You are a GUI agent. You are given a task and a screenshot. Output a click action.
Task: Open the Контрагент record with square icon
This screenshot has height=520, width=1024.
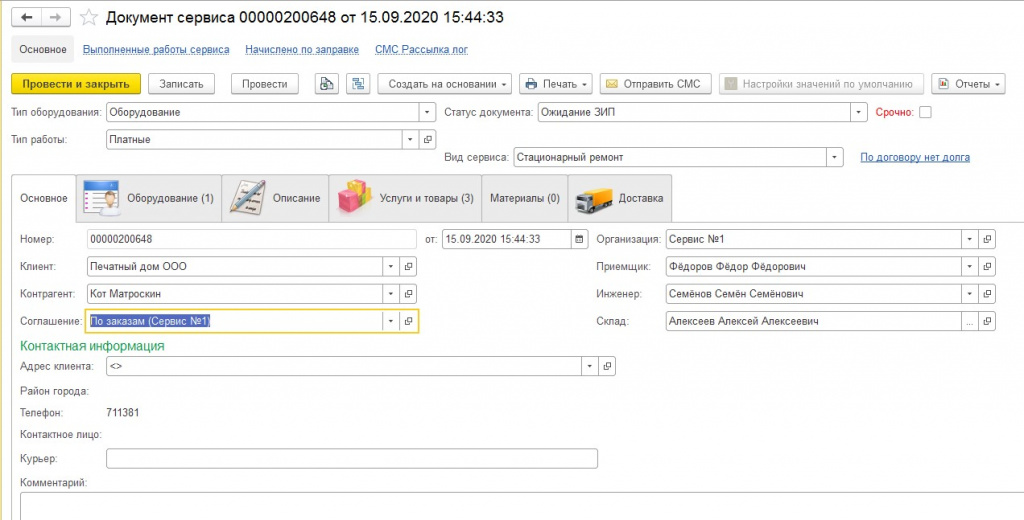(x=409, y=294)
